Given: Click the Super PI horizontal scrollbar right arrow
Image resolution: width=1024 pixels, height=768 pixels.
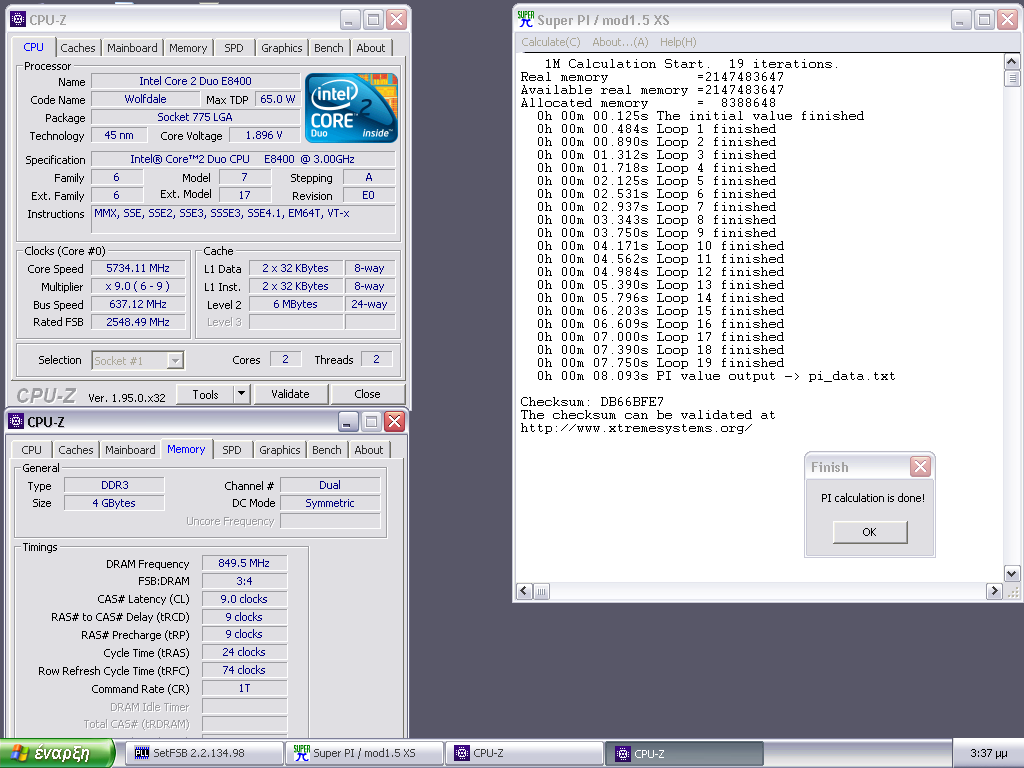Looking at the screenshot, I should click(994, 592).
